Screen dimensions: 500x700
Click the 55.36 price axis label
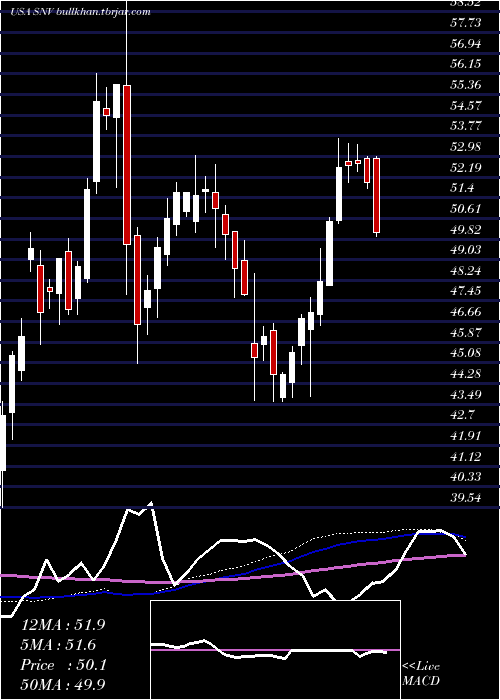coord(465,84)
